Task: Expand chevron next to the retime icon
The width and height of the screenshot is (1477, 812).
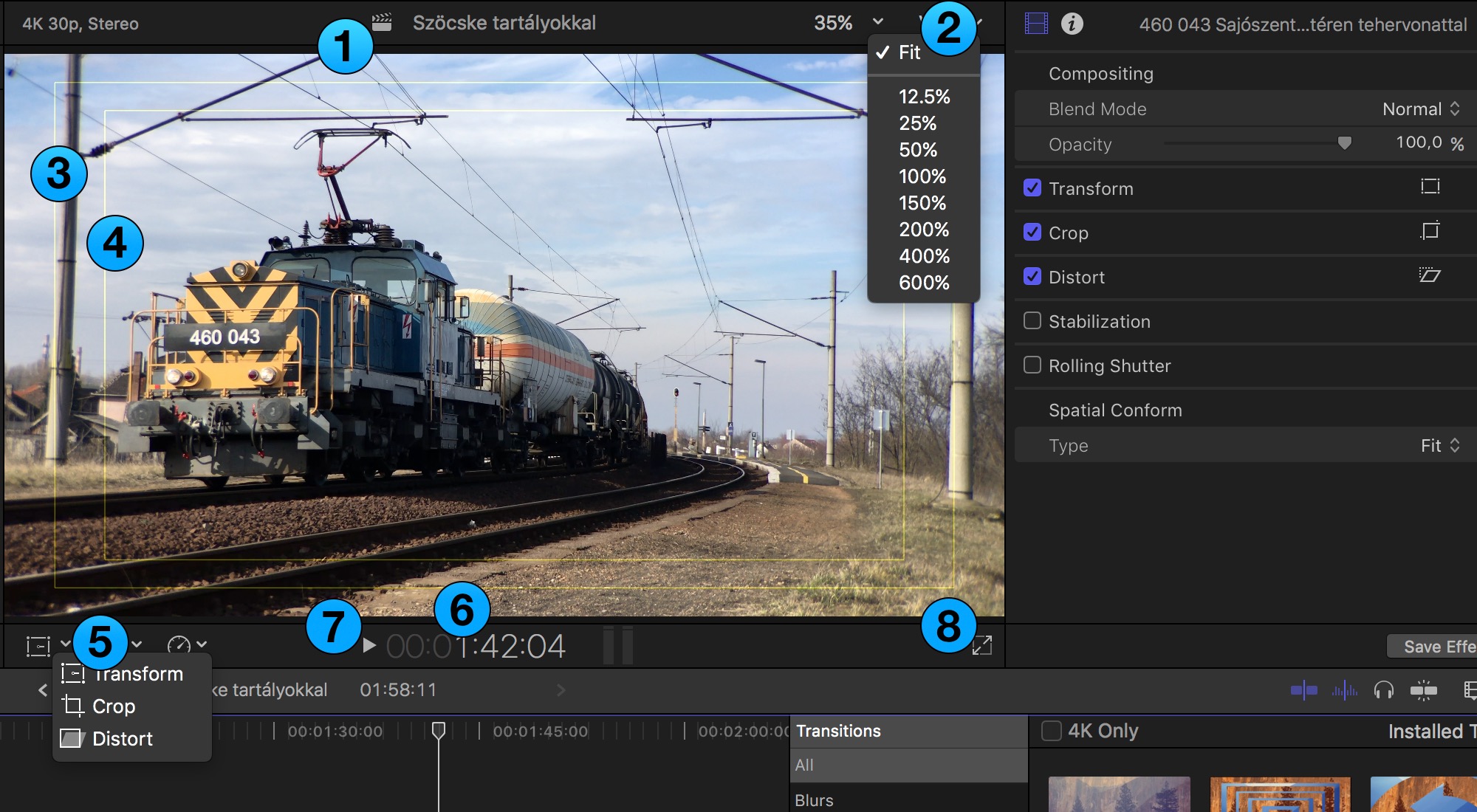Action: pos(202,644)
